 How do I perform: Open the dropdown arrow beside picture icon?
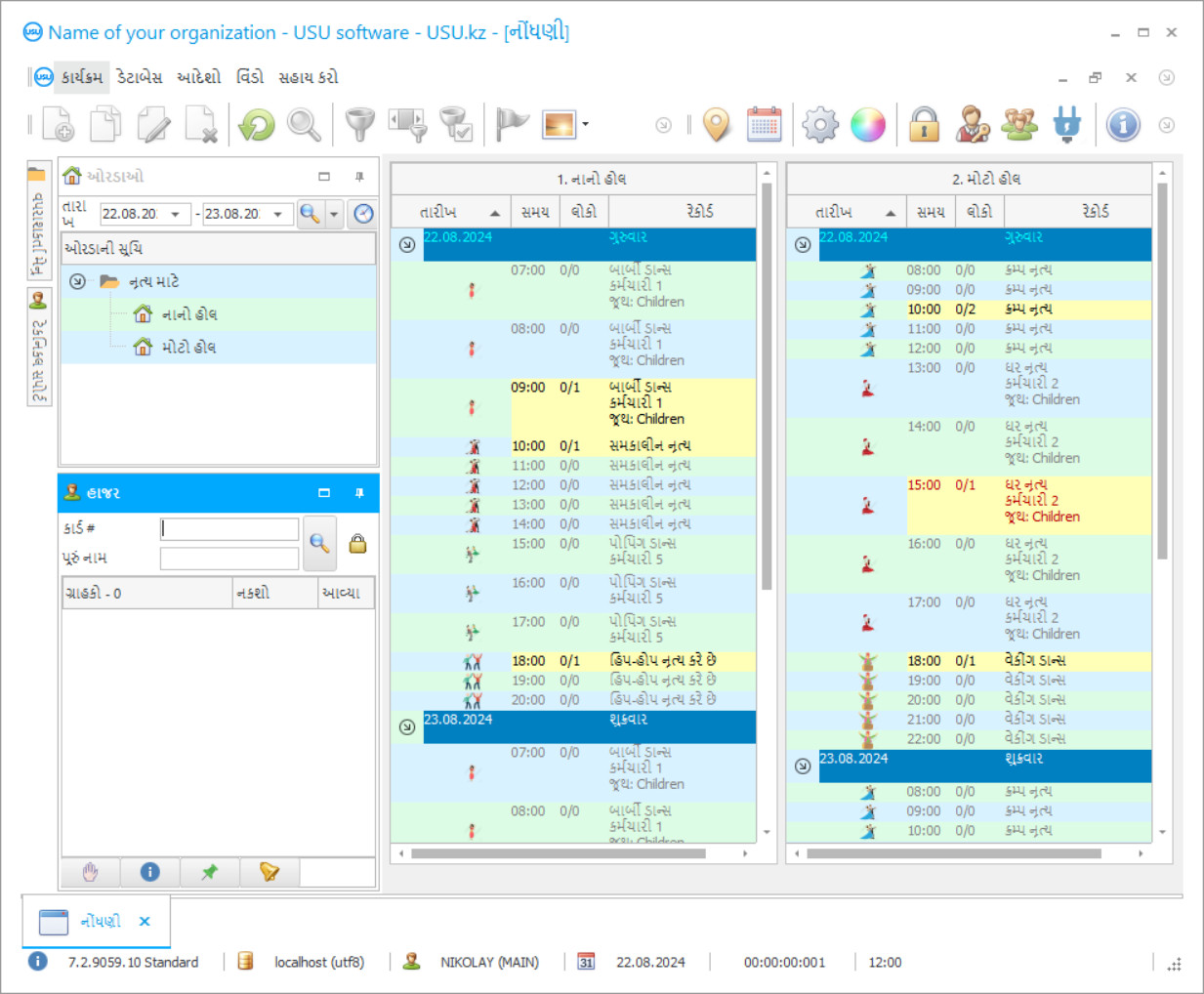pyautogui.click(x=585, y=124)
